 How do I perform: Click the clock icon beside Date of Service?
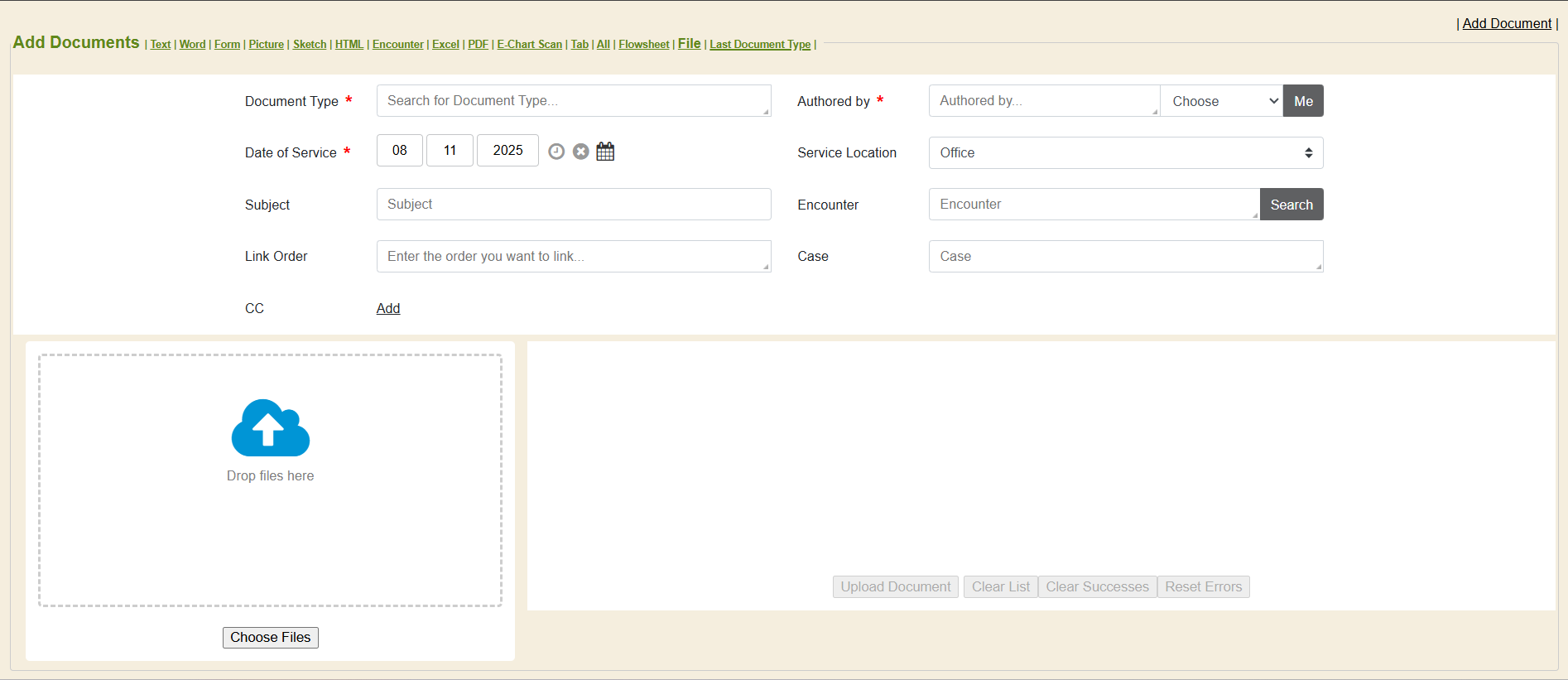click(x=556, y=152)
